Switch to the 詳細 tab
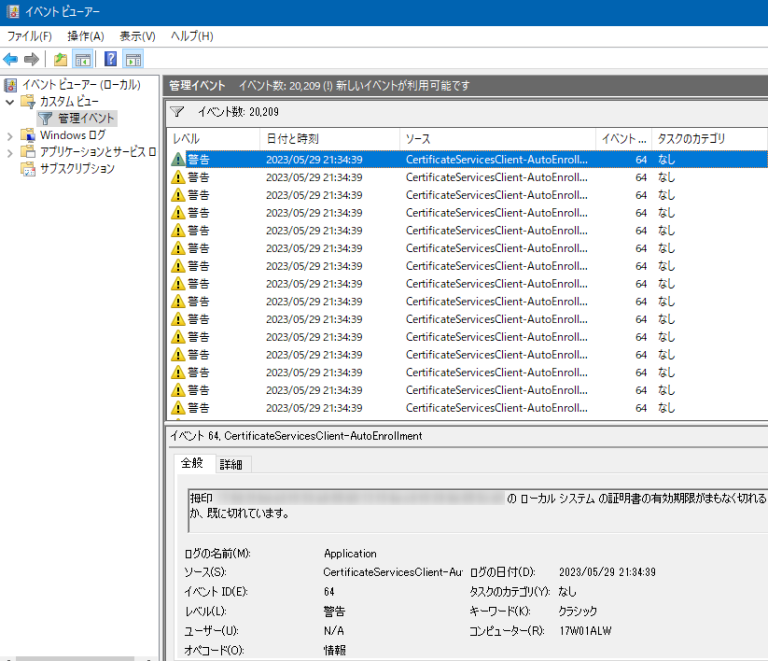Viewport: 768px width, 661px height. tap(231, 465)
